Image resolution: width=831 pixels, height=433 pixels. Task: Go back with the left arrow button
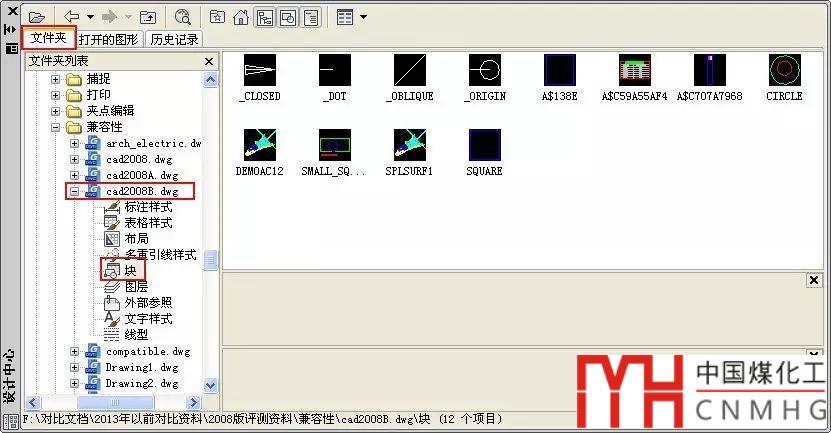point(72,17)
